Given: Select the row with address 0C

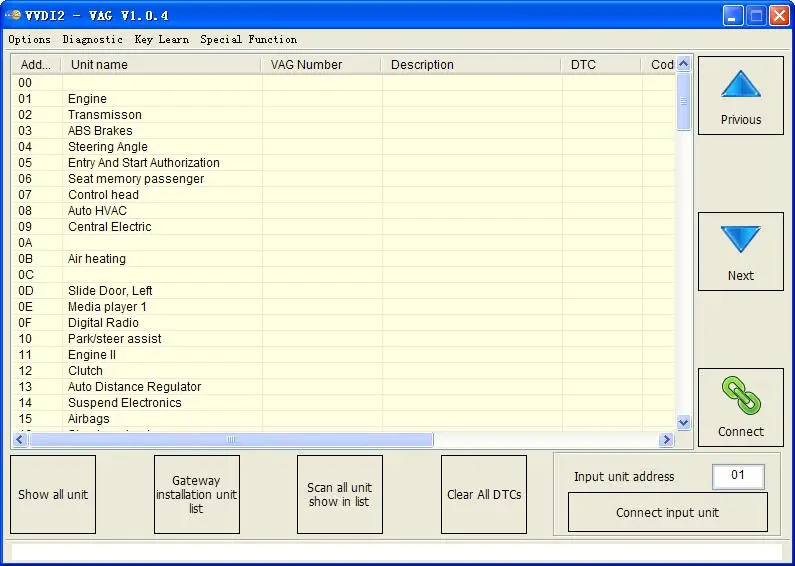Looking at the screenshot, I should click(344, 275).
